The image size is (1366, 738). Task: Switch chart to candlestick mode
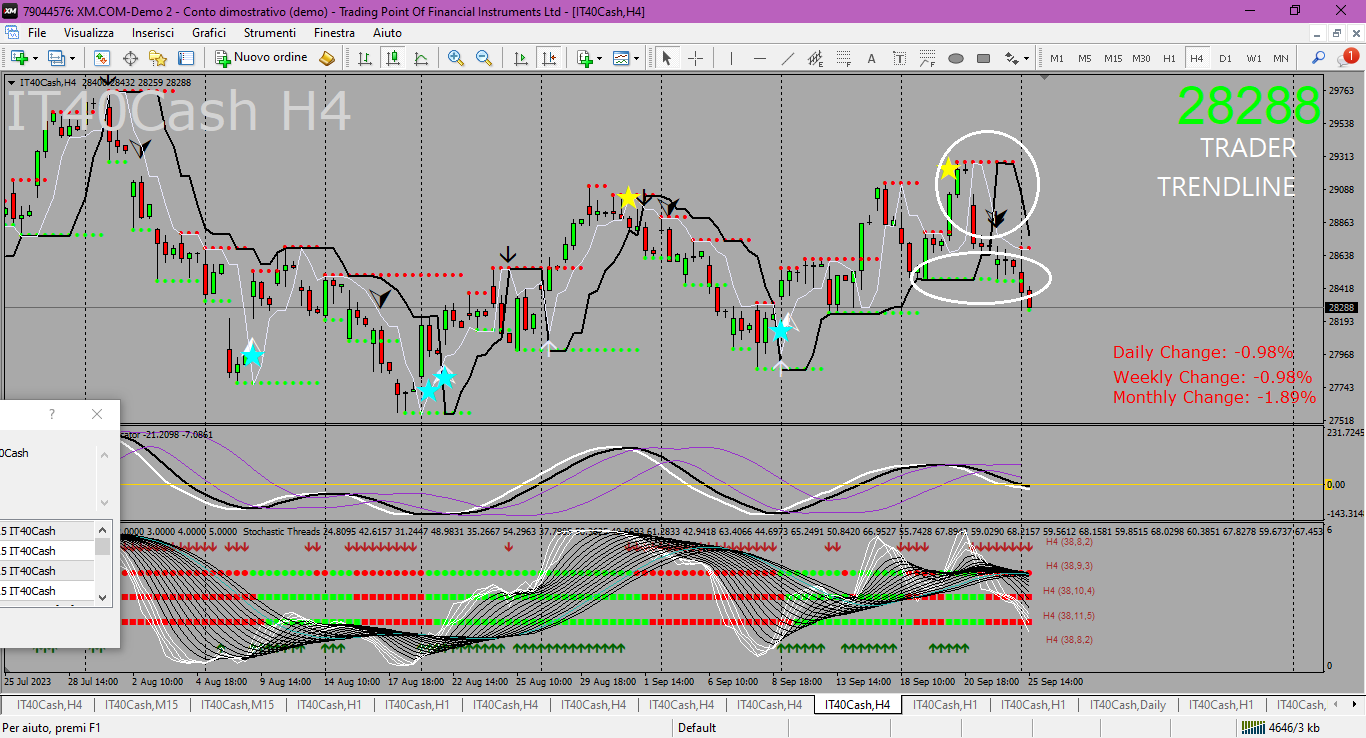pos(393,58)
